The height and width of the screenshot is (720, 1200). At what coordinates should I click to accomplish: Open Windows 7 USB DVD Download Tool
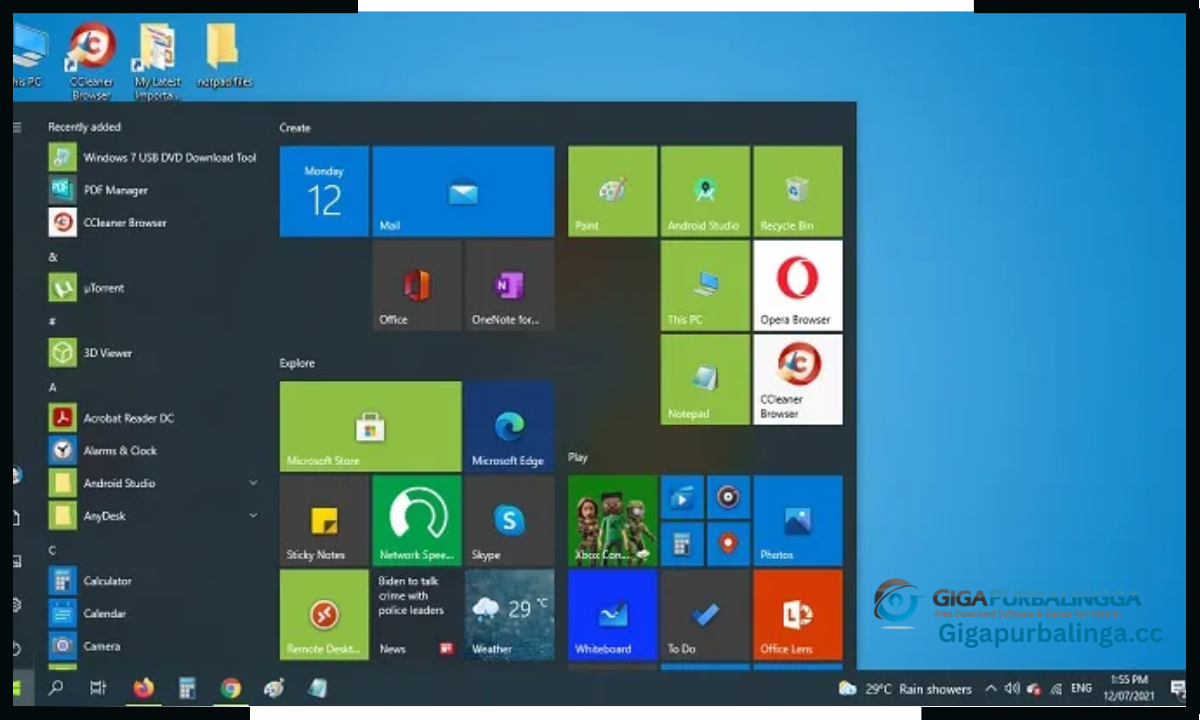pyautogui.click(x=155, y=157)
